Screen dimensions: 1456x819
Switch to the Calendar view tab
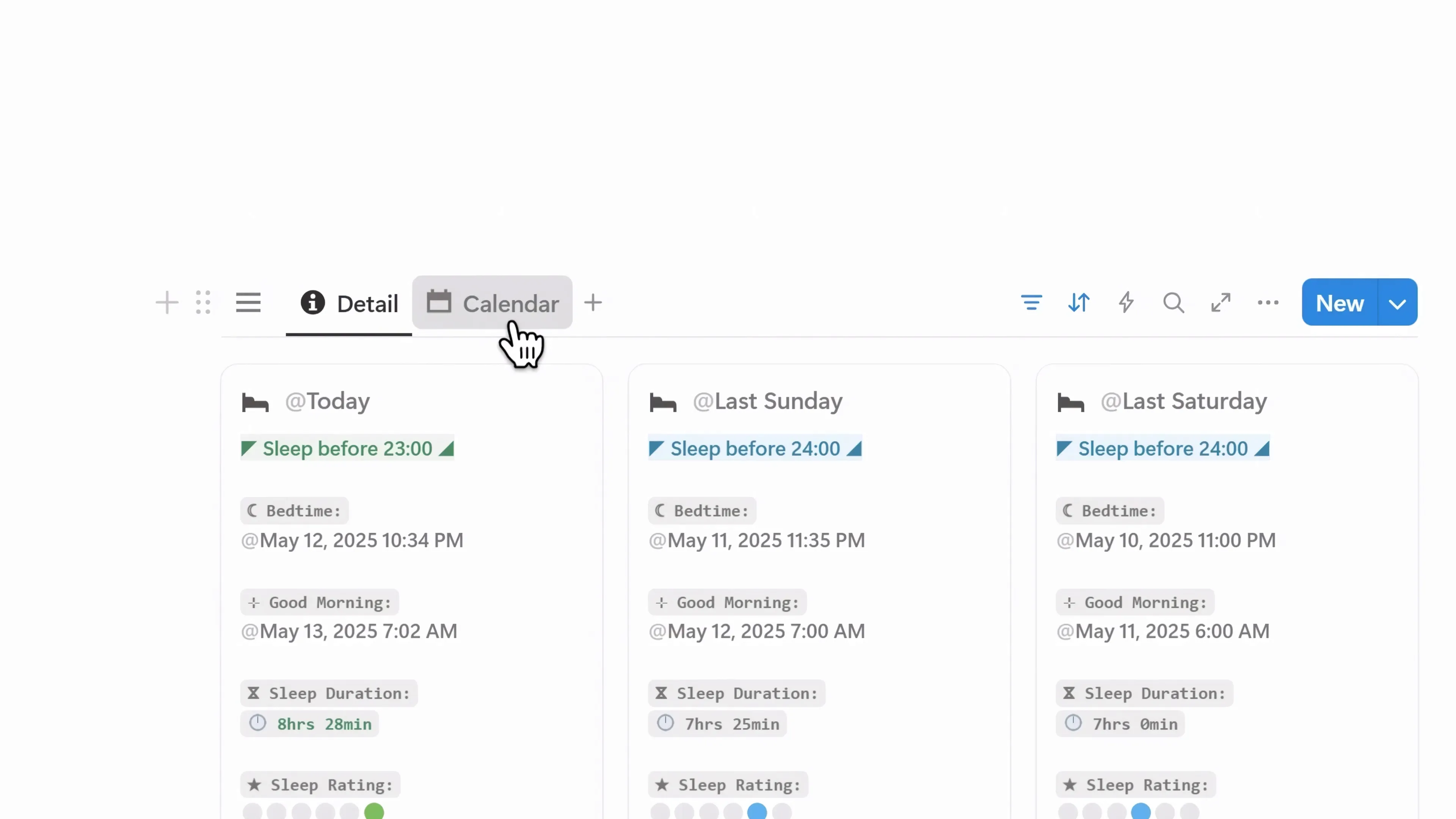pos(492,303)
